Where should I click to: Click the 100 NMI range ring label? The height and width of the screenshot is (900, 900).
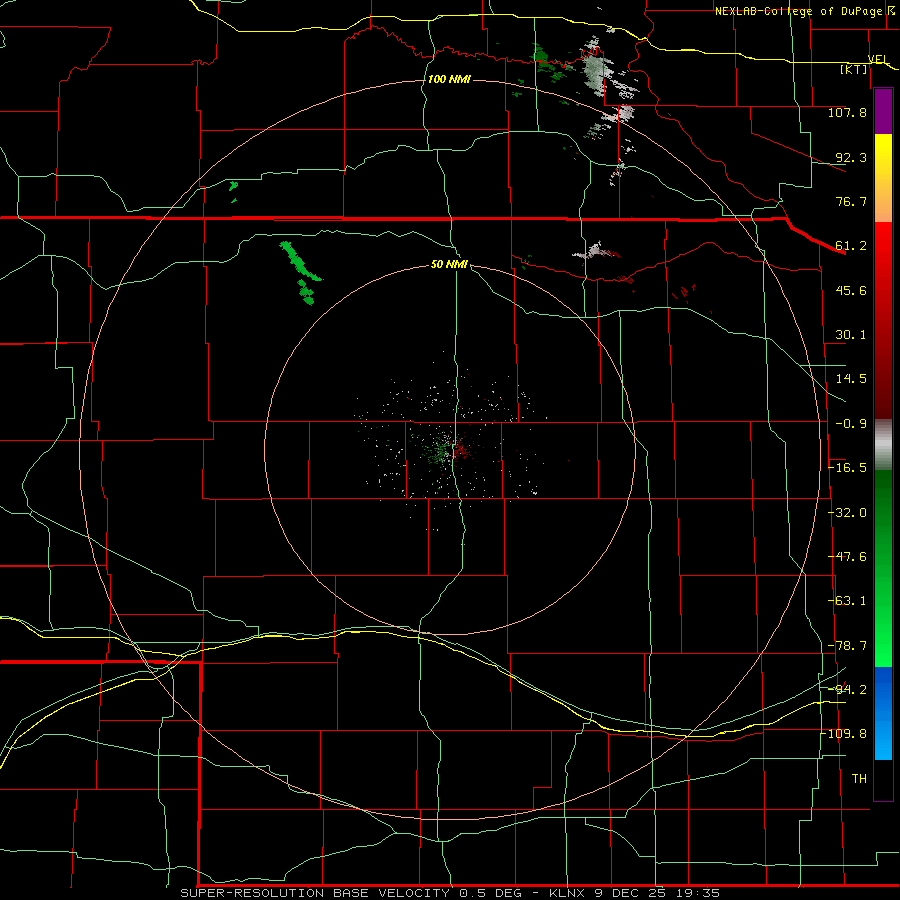pos(449,79)
